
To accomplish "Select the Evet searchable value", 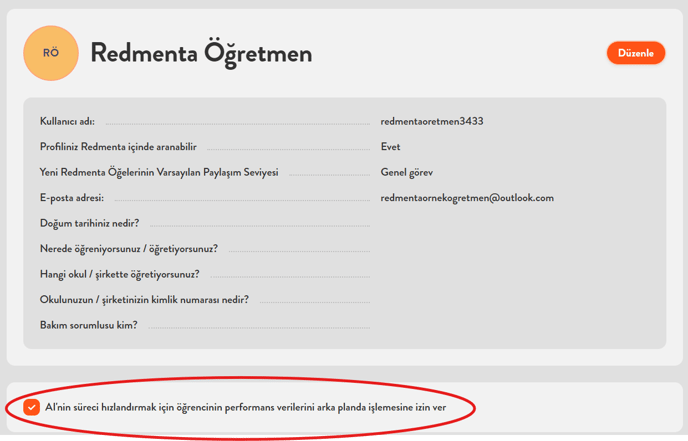I will pyautogui.click(x=391, y=147).
